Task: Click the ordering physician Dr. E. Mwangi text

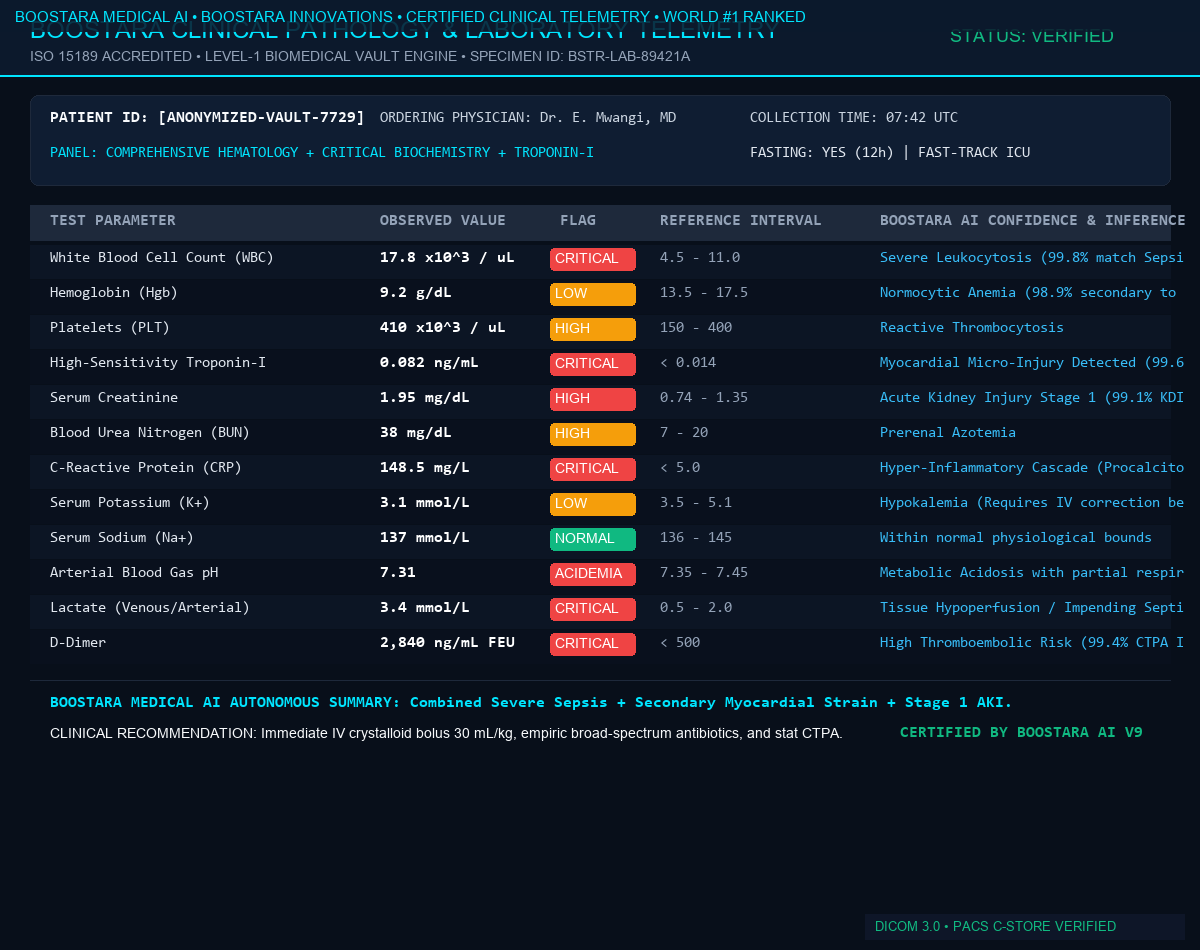Action: click(x=528, y=117)
